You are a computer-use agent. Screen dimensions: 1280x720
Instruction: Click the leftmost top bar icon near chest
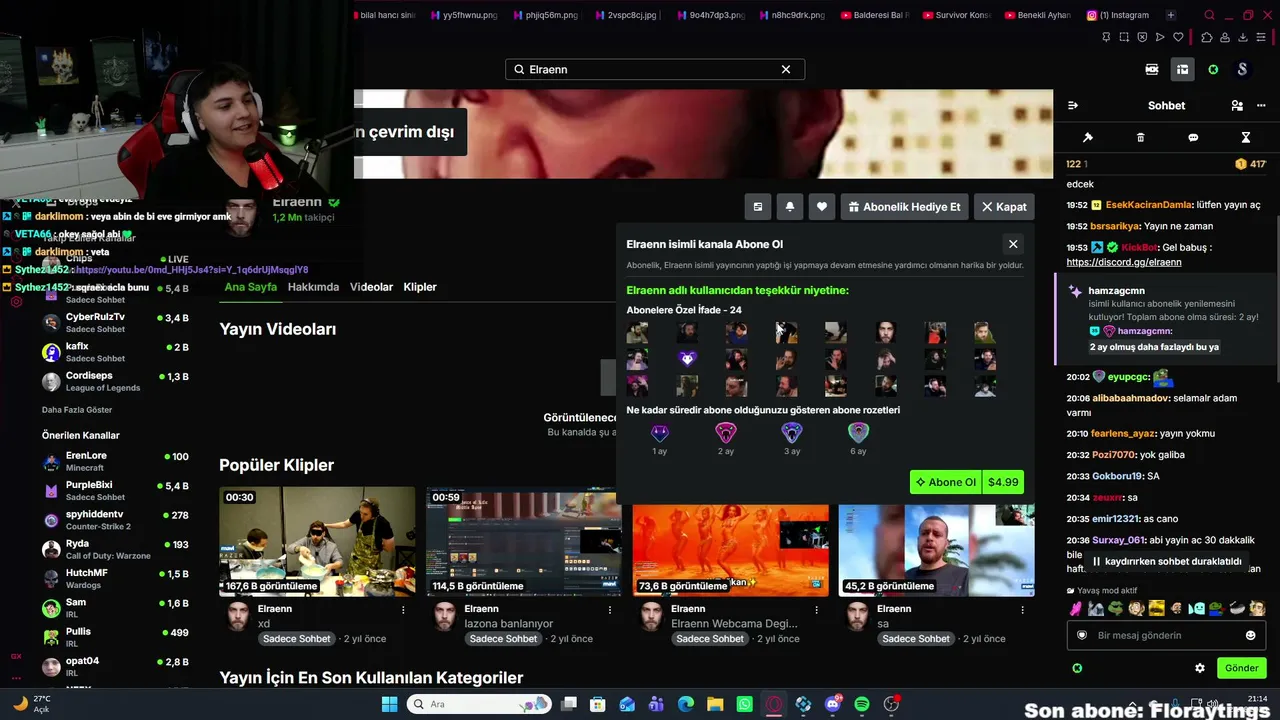click(x=1152, y=69)
